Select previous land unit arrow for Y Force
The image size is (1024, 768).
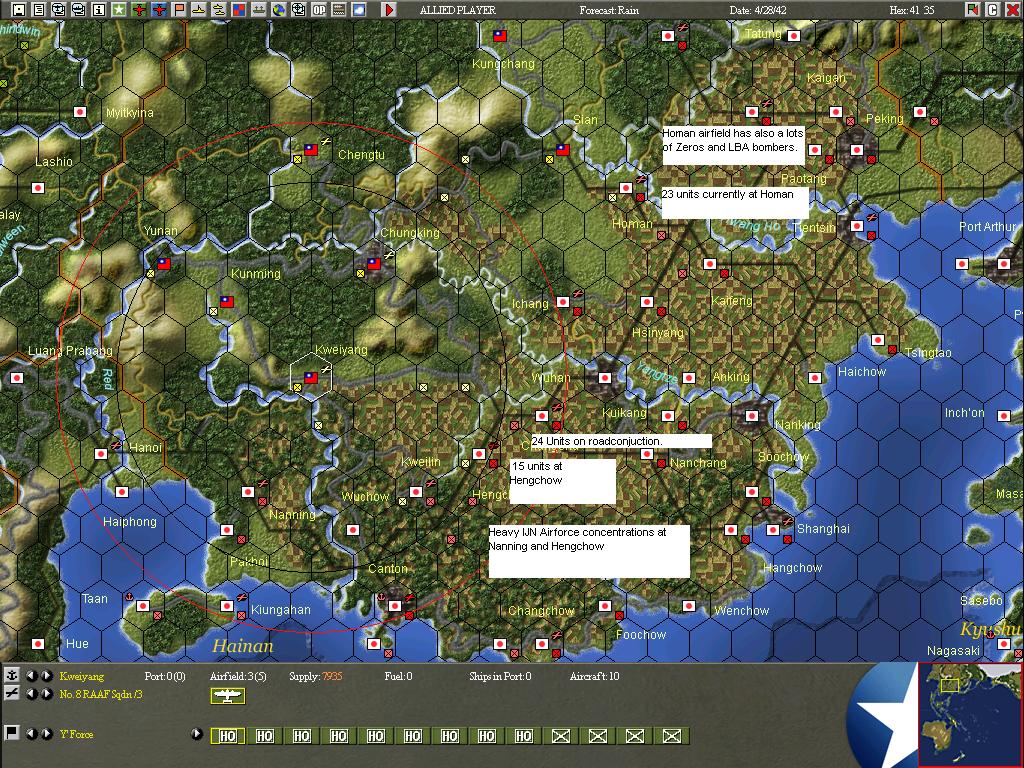click(x=32, y=733)
